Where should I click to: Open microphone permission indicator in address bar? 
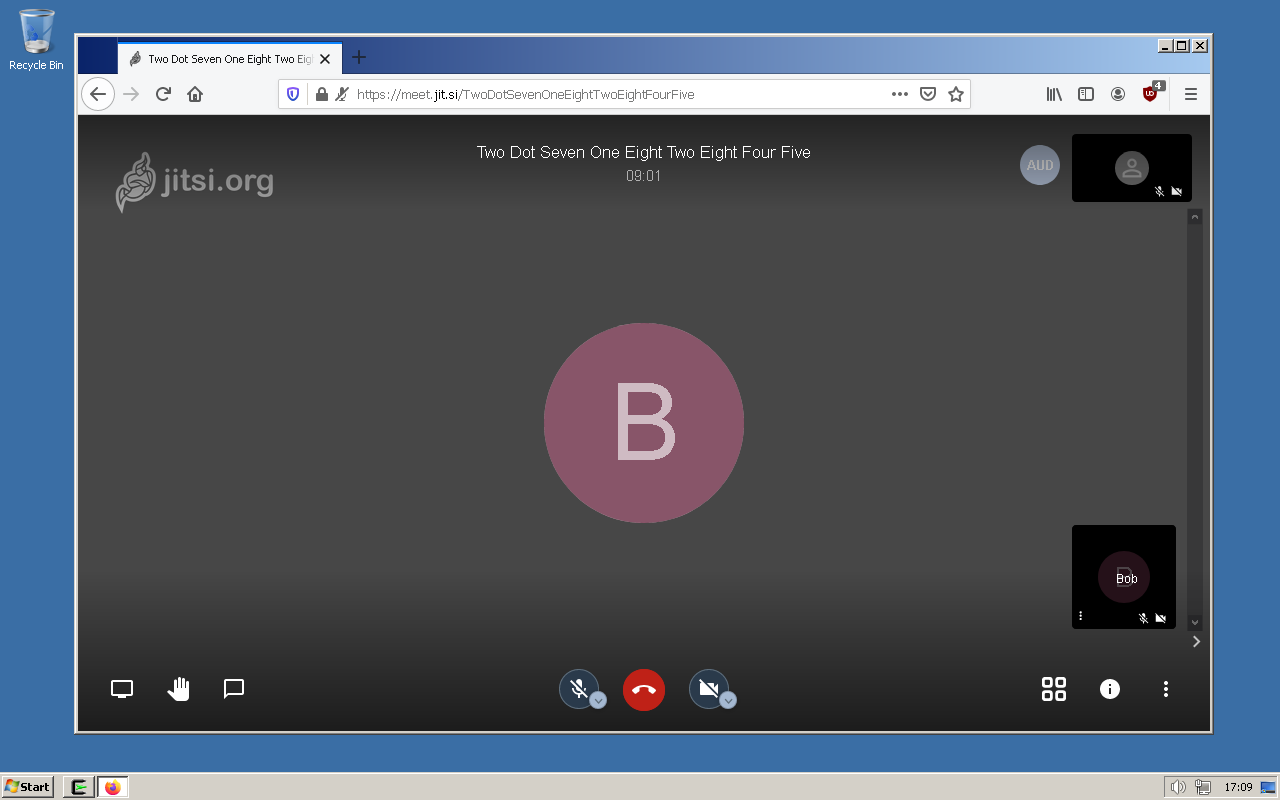click(342, 94)
